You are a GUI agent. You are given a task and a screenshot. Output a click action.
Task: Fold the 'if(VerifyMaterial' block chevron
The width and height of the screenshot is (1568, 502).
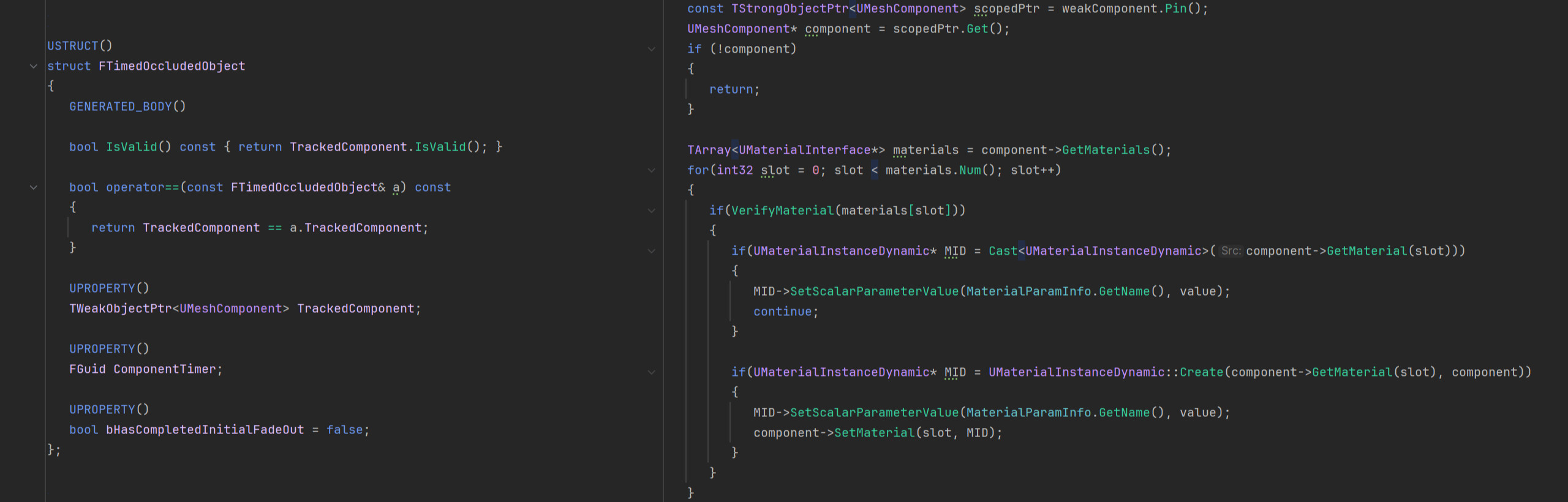pos(651,211)
